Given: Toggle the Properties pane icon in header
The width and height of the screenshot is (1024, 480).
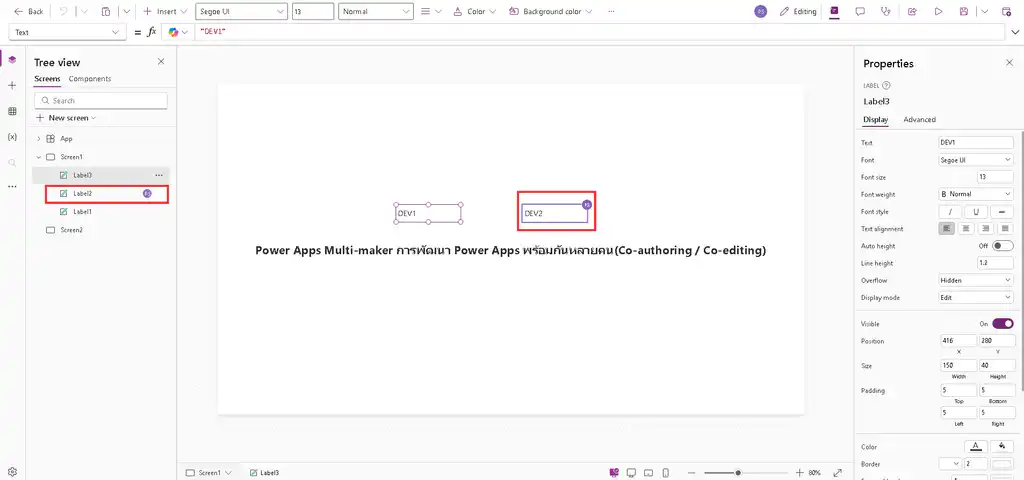Looking at the screenshot, I should click(834, 11).
